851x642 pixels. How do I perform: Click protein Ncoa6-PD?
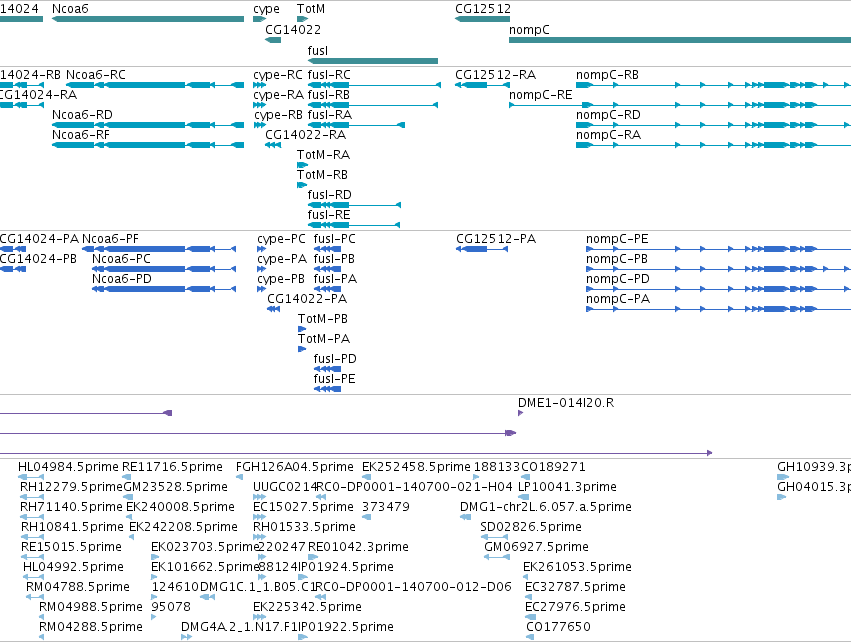122,279
